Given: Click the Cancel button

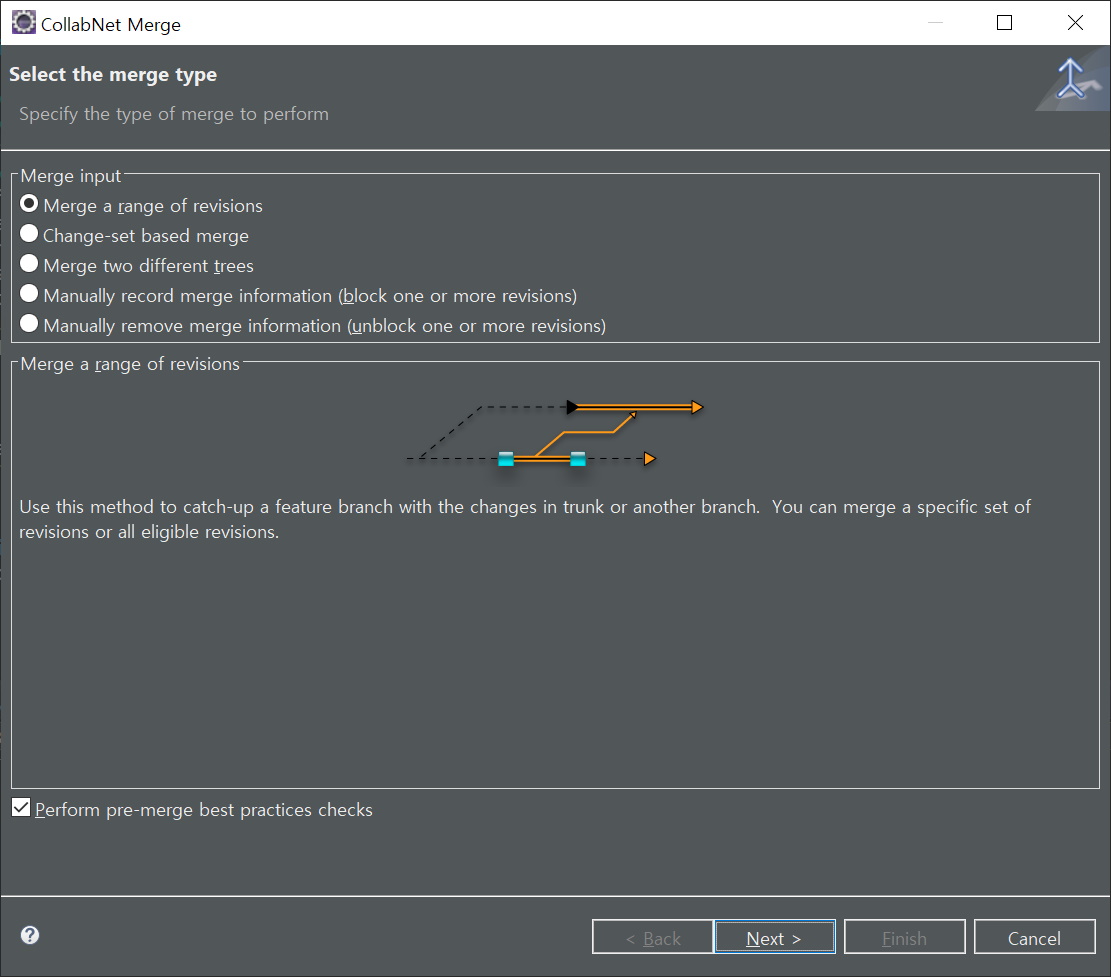Looking at the screenshot, I should coord(1034,937).
